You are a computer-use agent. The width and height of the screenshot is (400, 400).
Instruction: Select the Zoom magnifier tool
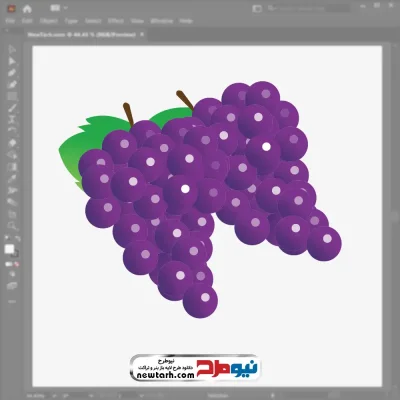point(12,226)
